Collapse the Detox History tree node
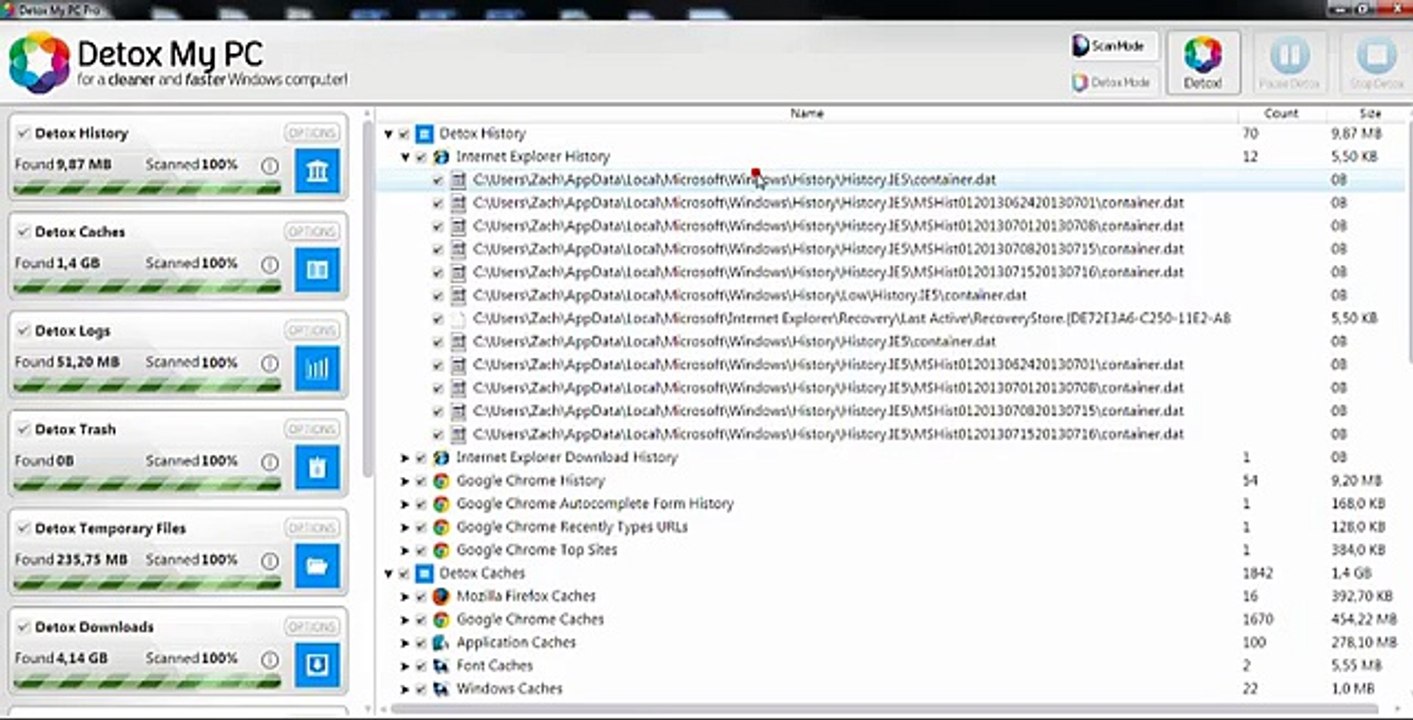1413x720 pixels. click(388, 134)
